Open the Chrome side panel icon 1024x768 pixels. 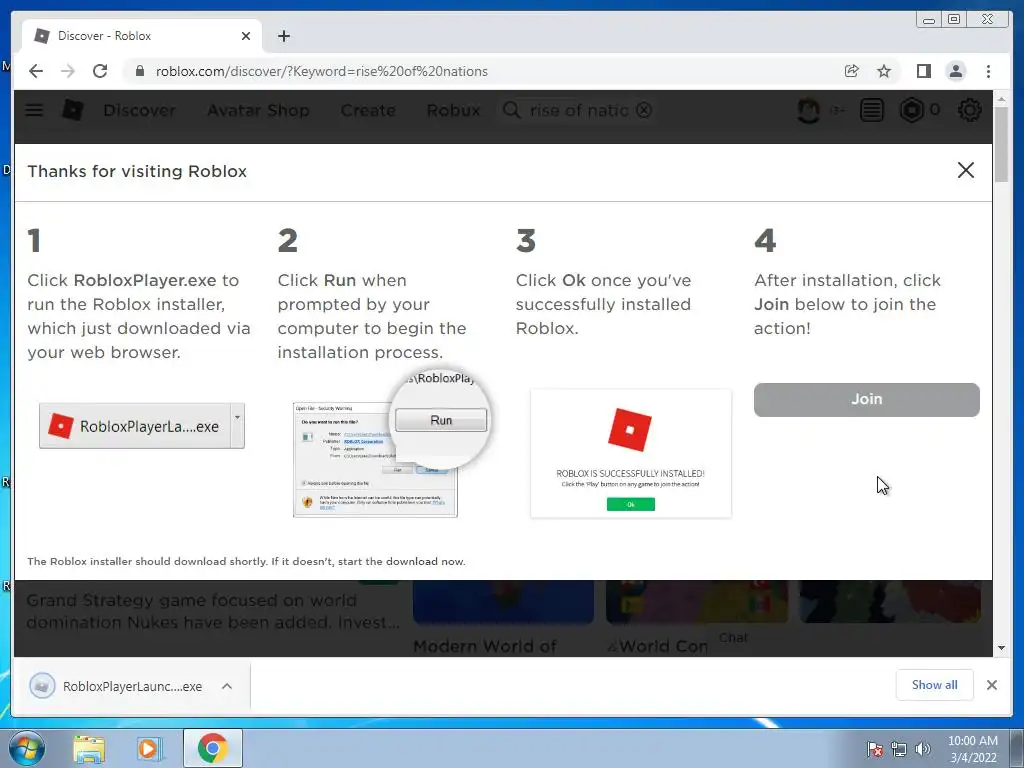click(923, 71)
